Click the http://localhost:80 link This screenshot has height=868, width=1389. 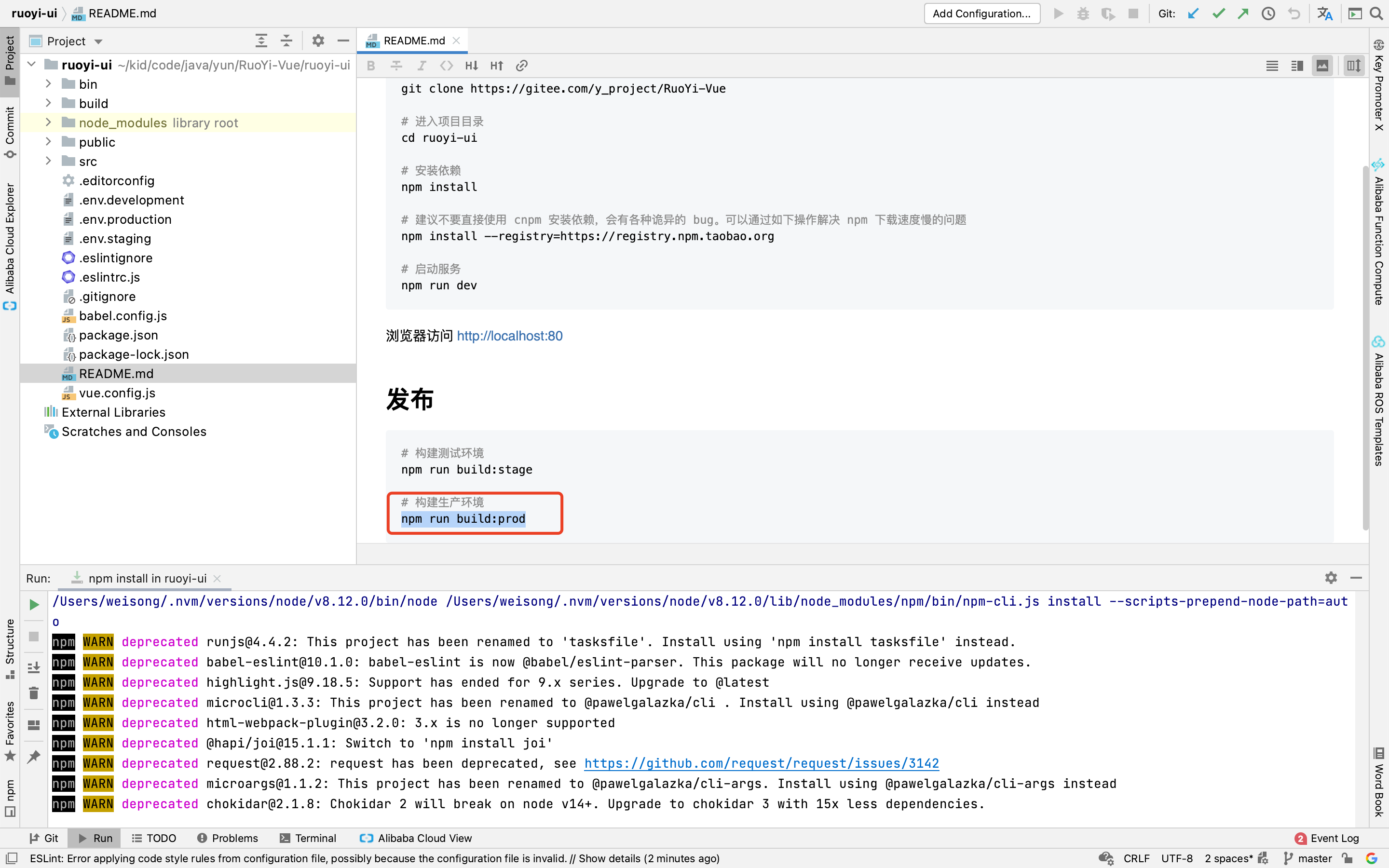[x=510, y=335]
